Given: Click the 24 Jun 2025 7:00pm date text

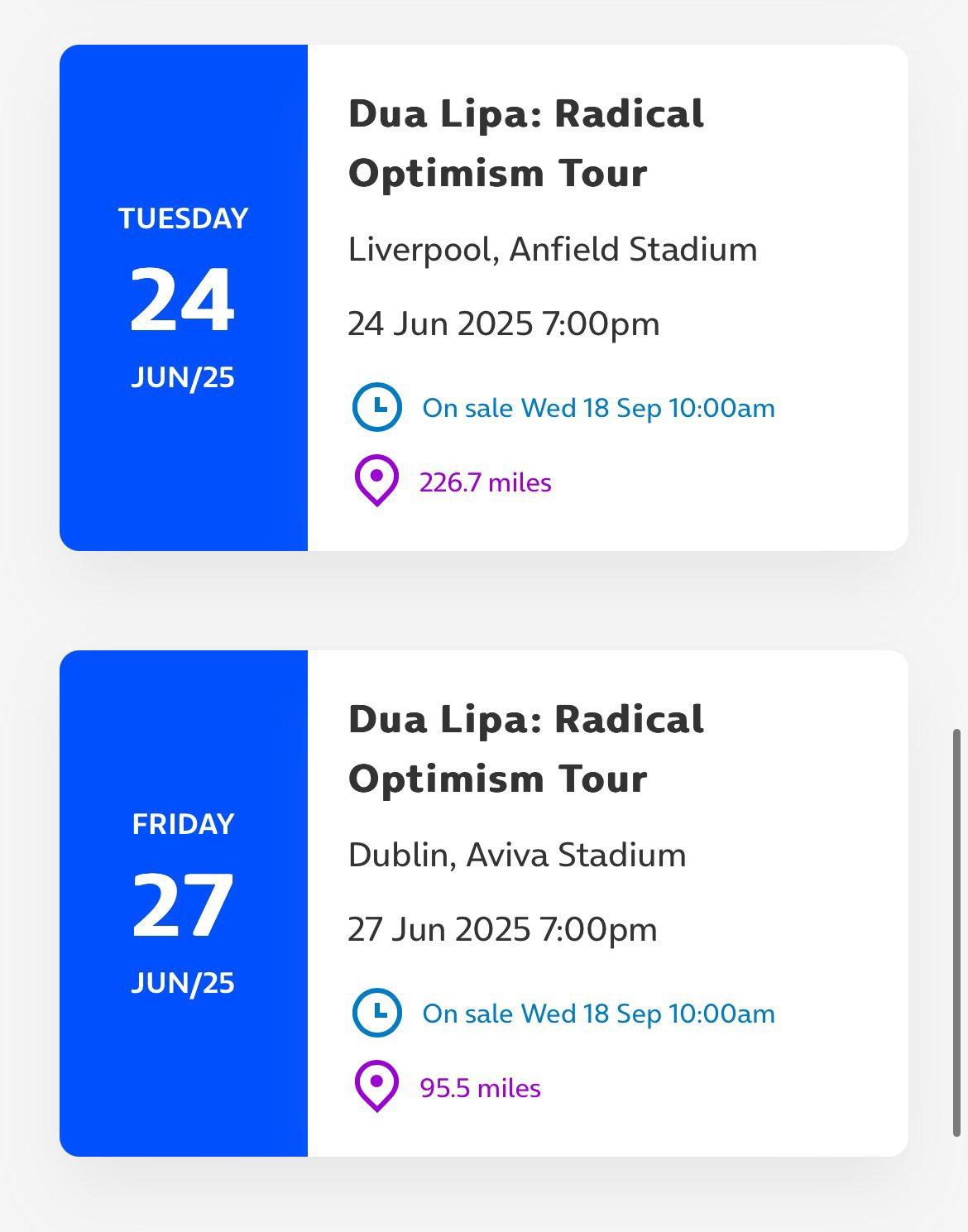Looking at the screenshot, I should point(504,324).
